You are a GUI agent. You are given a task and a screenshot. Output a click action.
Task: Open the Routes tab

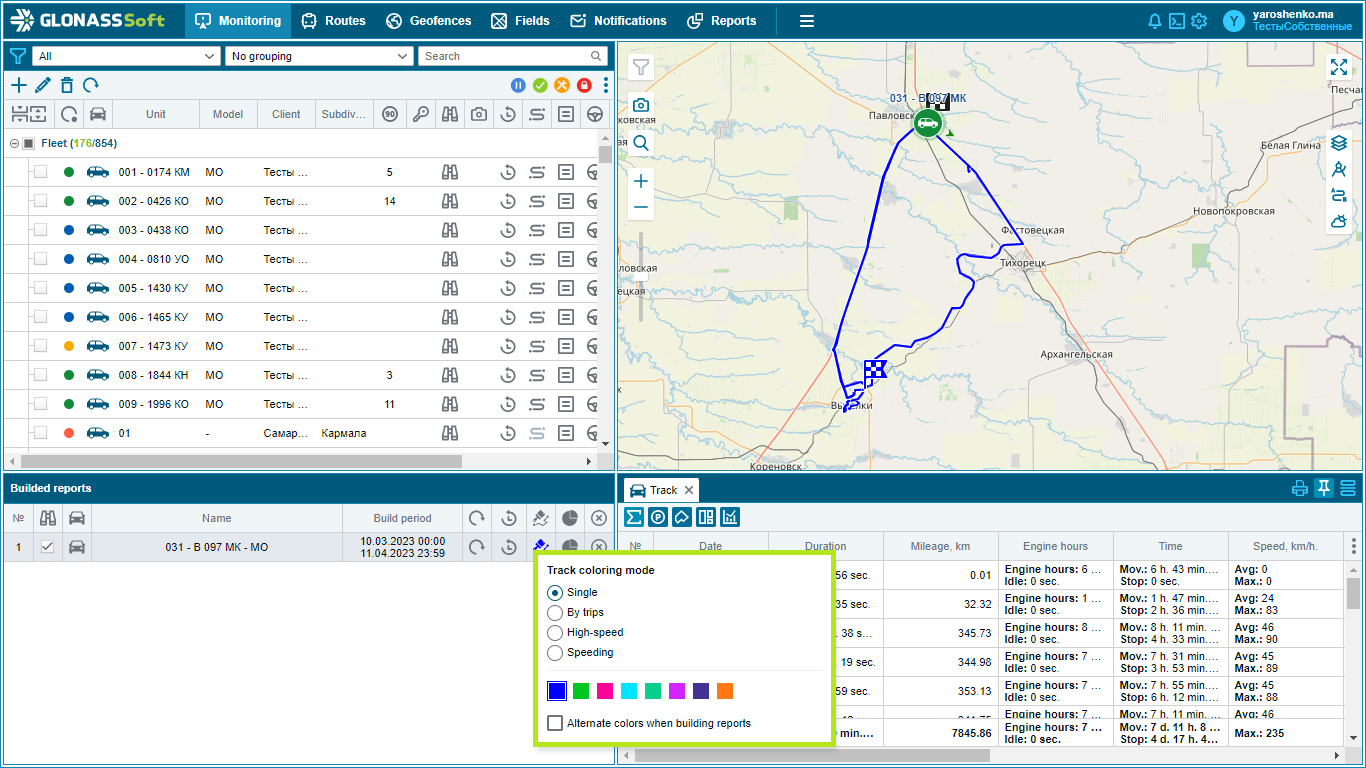(333, 21)
